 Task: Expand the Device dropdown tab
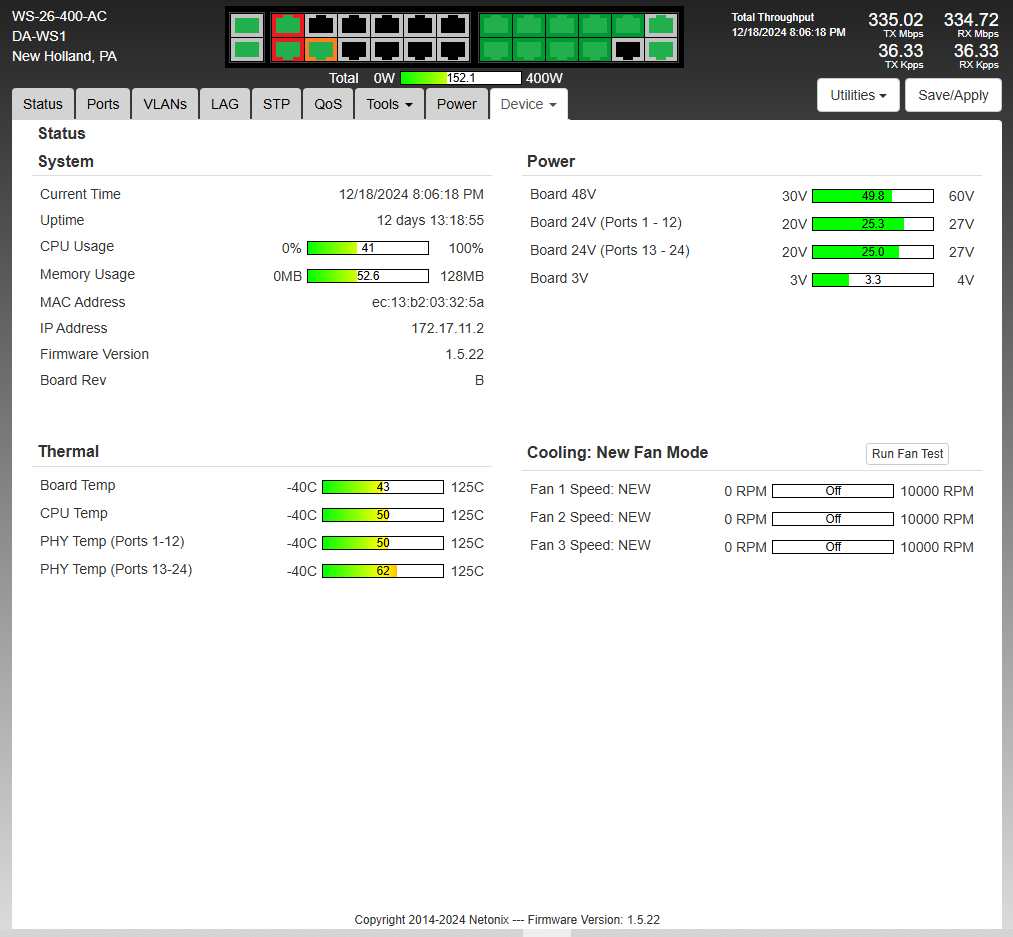(528, 104)
